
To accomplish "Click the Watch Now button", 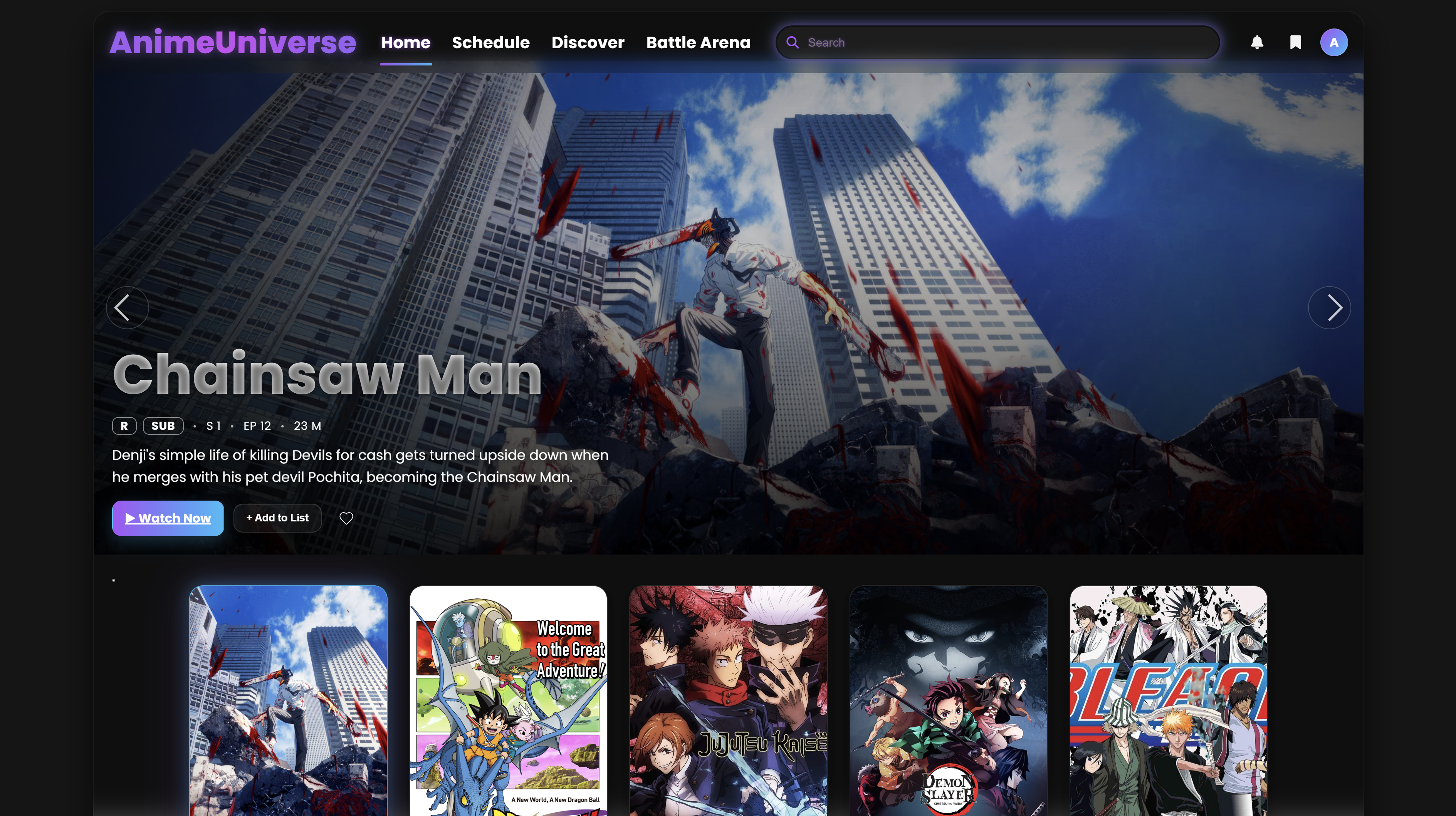I will (168, 518).
